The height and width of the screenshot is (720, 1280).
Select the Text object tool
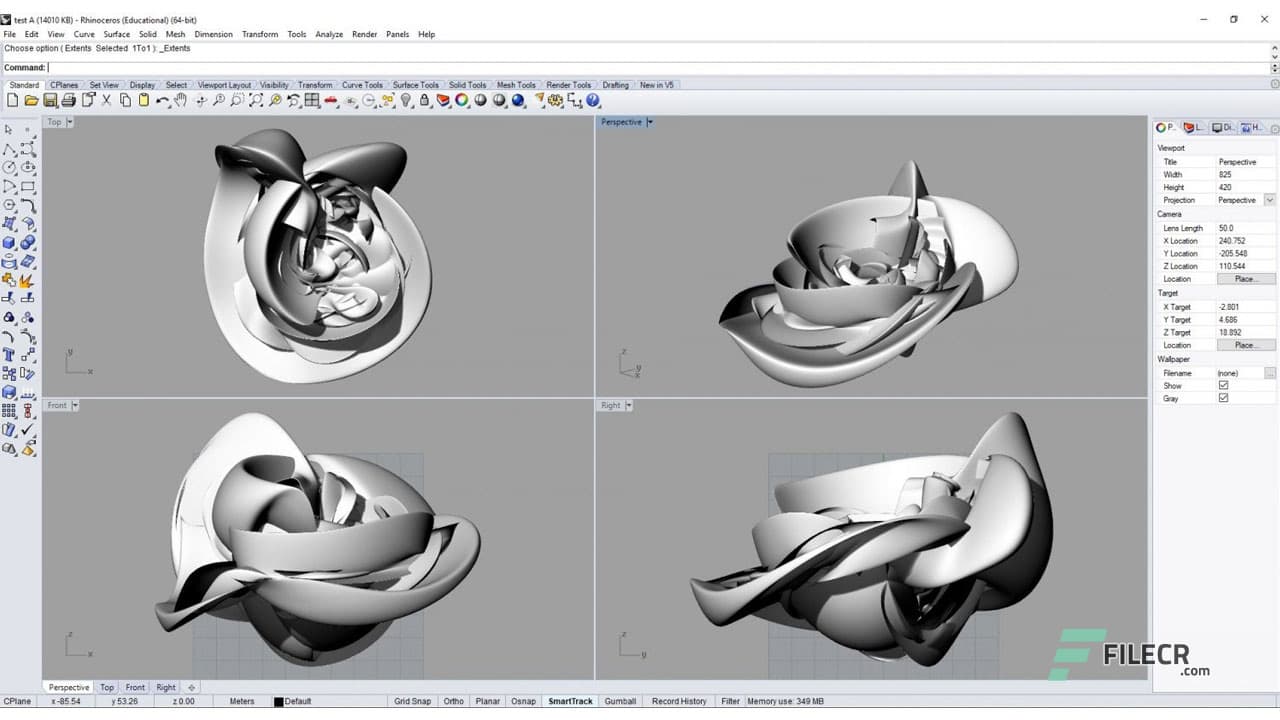pos(9,355)
